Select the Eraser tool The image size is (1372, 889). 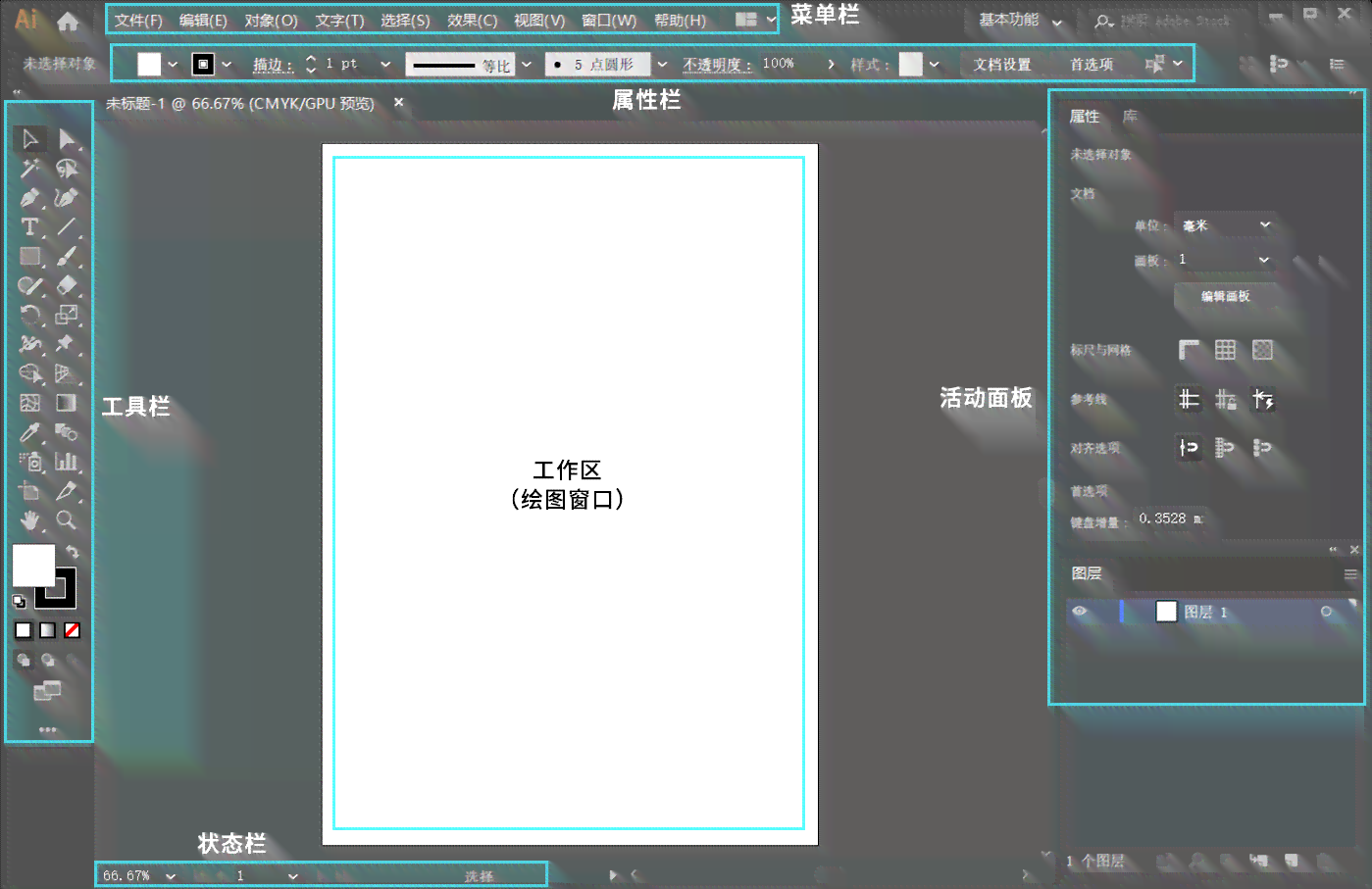click(67, 286)
